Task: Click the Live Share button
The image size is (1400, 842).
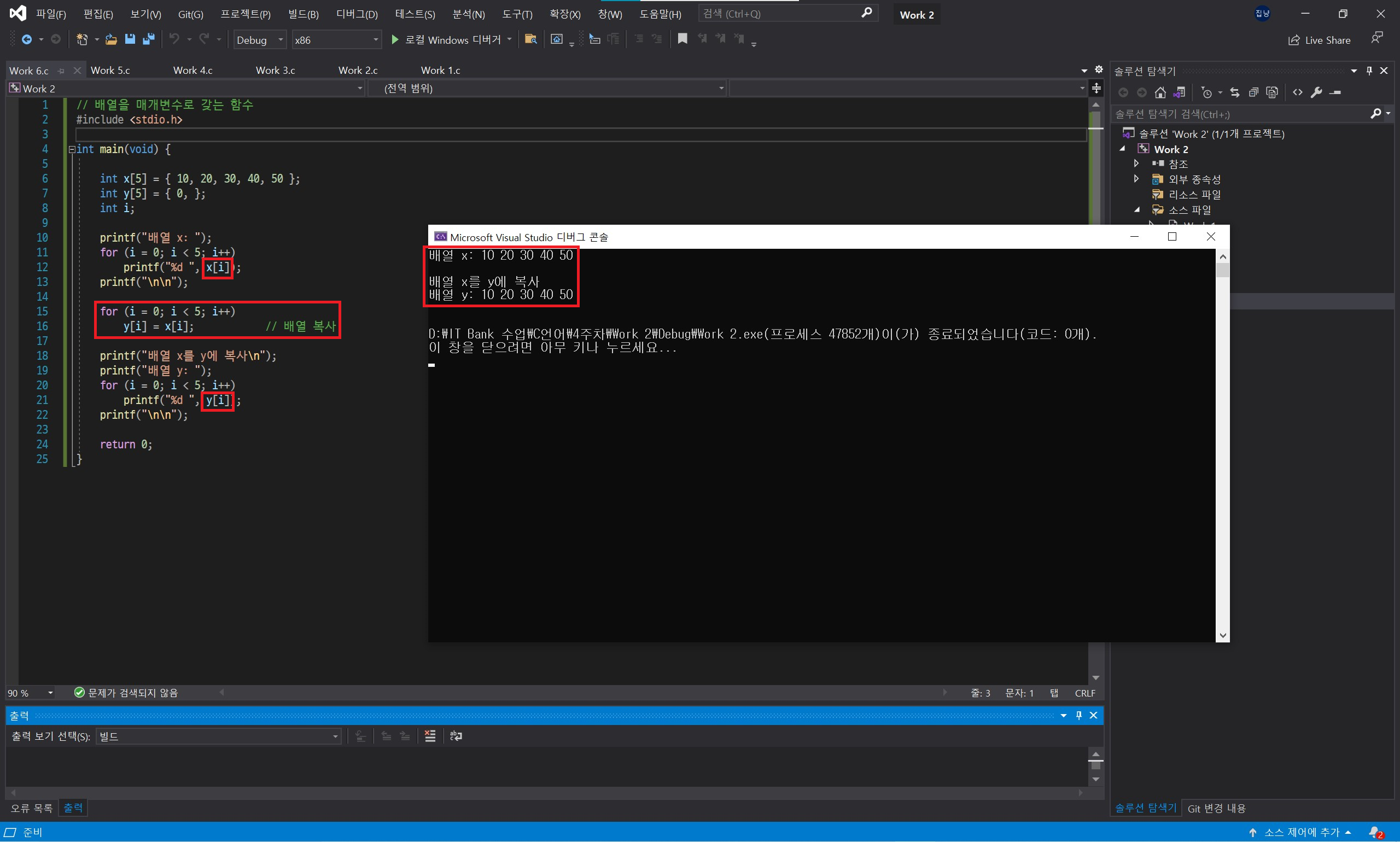Action: 1319,40
